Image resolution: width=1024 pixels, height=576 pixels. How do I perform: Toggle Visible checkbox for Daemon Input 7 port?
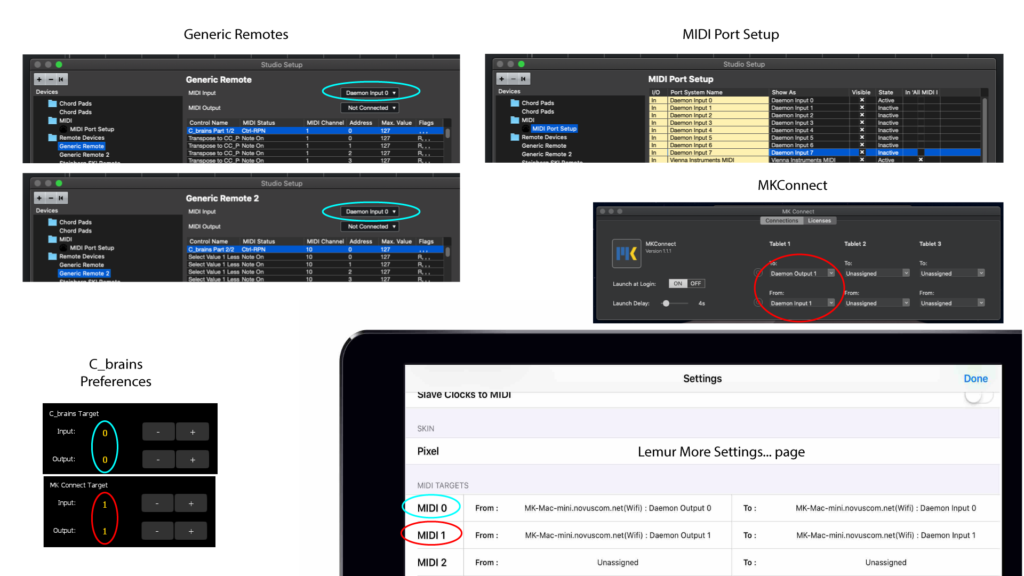click(861, 153)
